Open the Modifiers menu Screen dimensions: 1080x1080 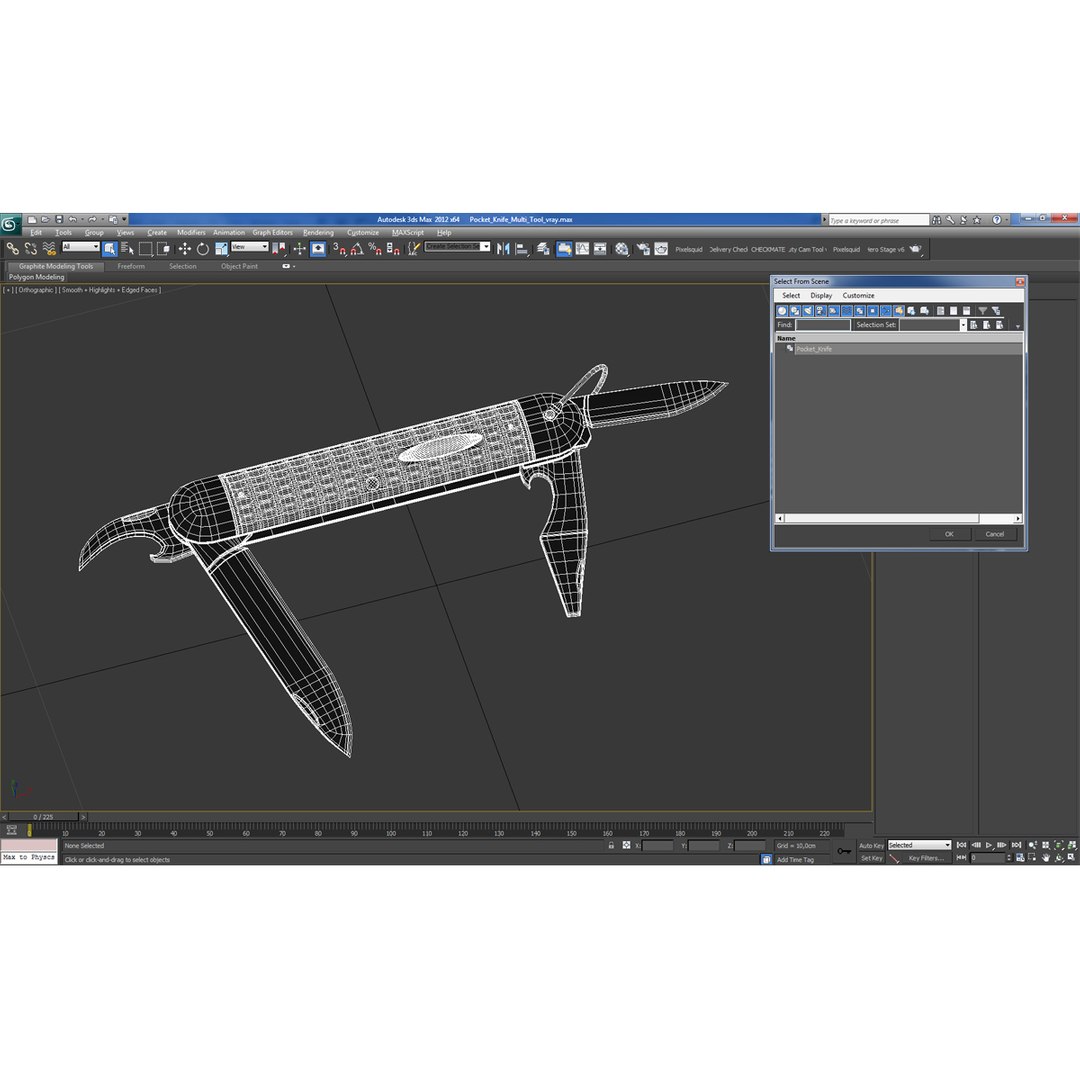[x=191, y=232]
